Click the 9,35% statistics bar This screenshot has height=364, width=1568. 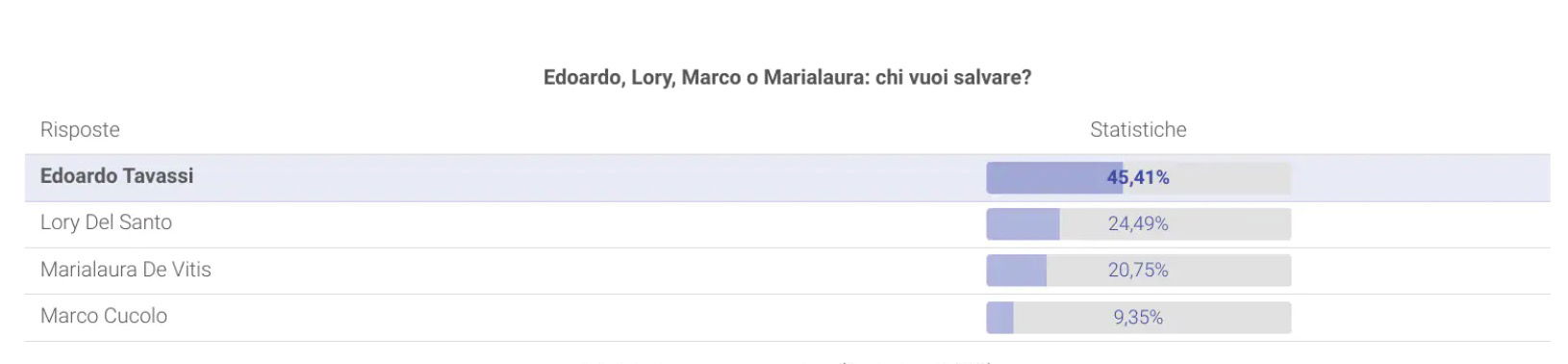pos(1138,318)
